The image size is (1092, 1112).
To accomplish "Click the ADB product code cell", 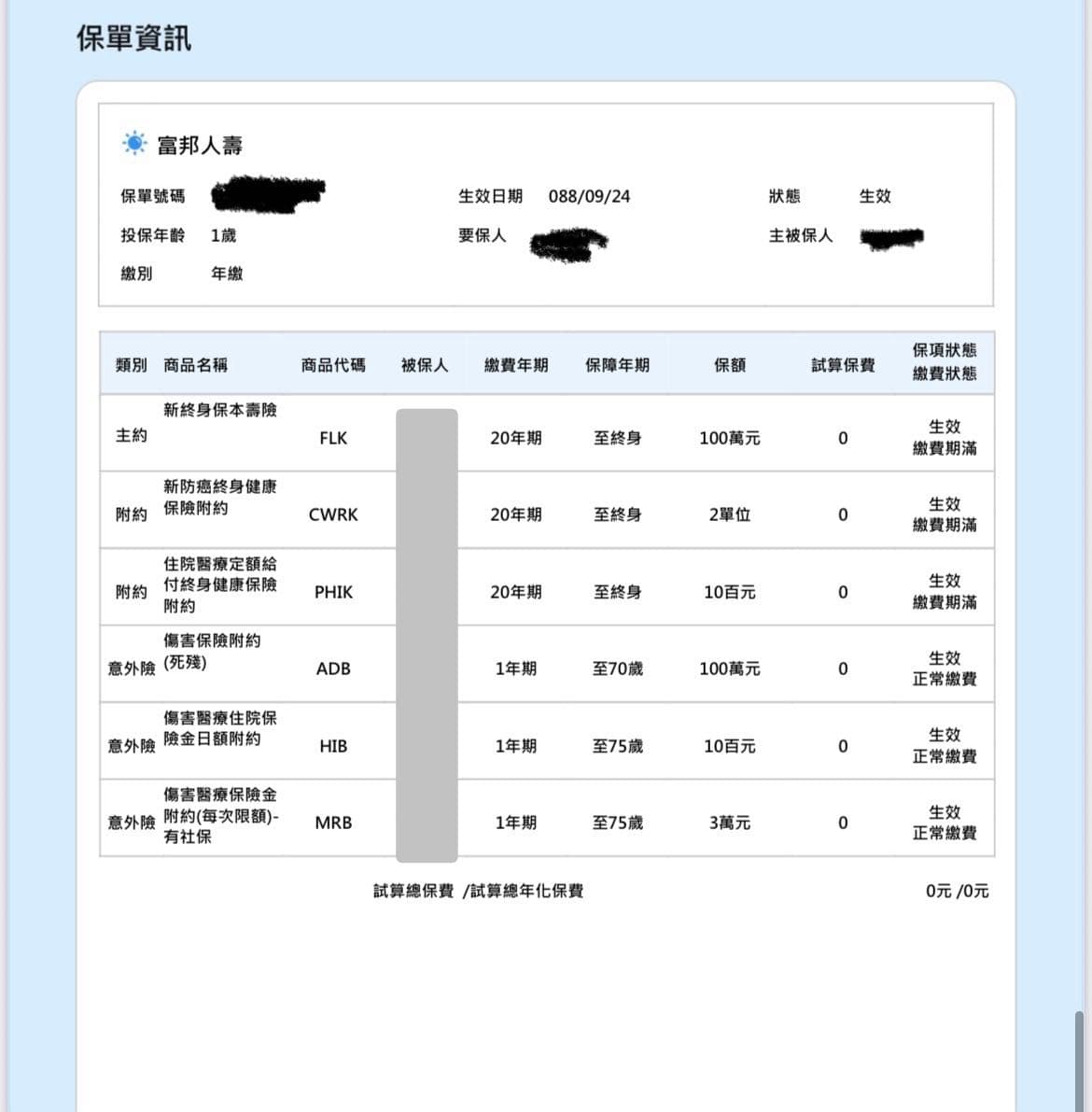I will click(333, 669).
